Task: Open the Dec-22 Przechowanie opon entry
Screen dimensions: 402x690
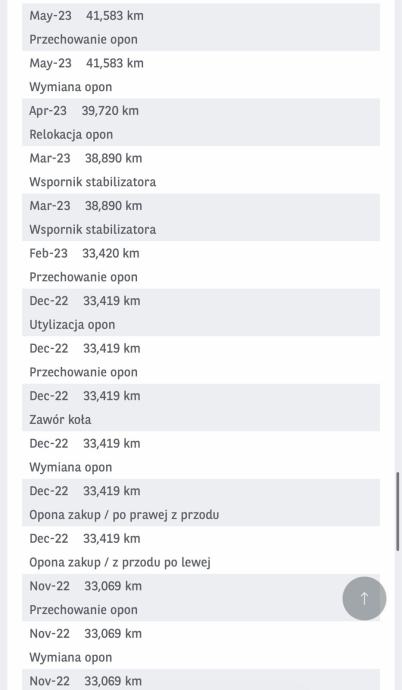Action: (201, 360)
